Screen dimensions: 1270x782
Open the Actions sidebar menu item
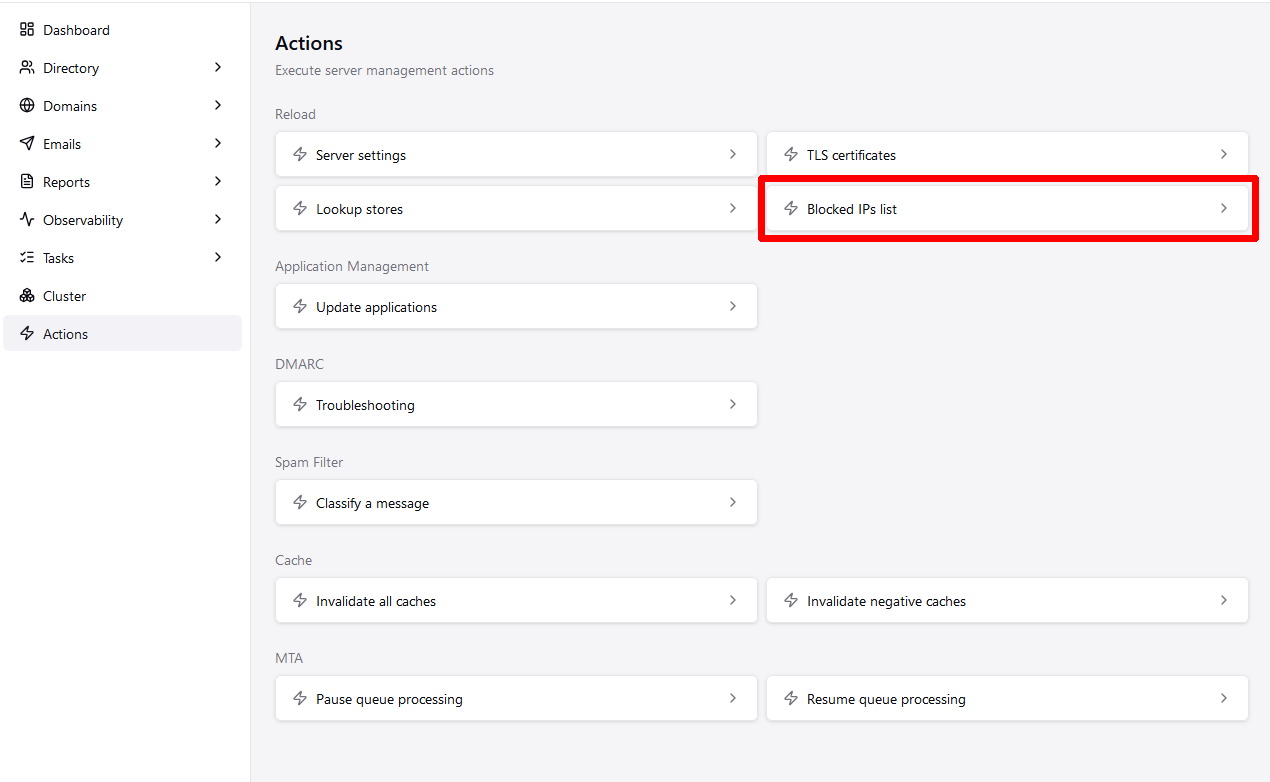(122, 334)
